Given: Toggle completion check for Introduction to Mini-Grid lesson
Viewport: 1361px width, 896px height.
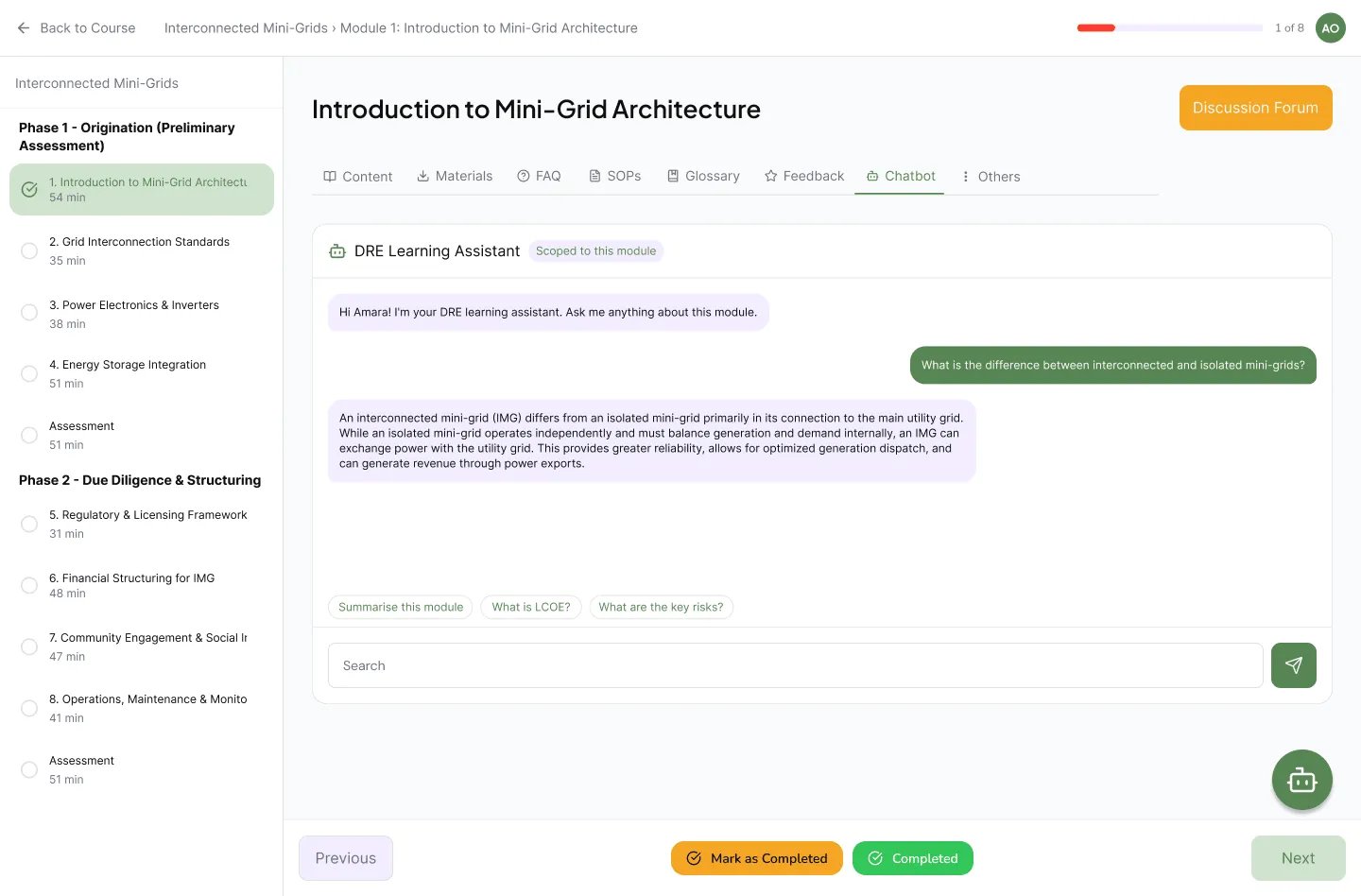Looking at the screenshot, I should pyautogui.click(x=29, y=189).
